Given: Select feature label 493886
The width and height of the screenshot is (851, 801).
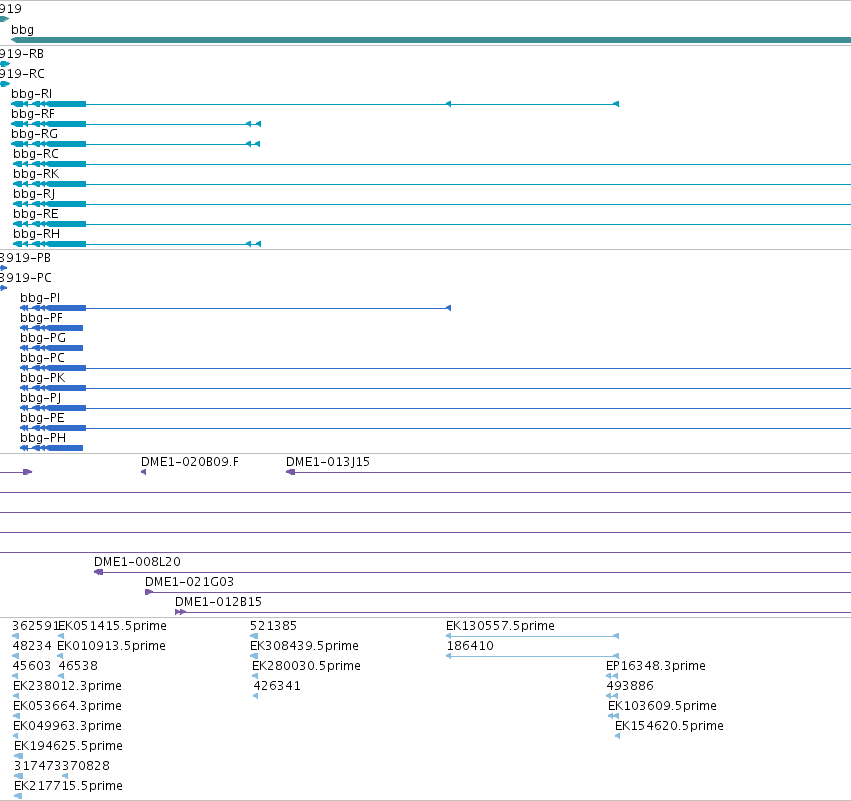Looking at the screenshot, I should point(630,686).
